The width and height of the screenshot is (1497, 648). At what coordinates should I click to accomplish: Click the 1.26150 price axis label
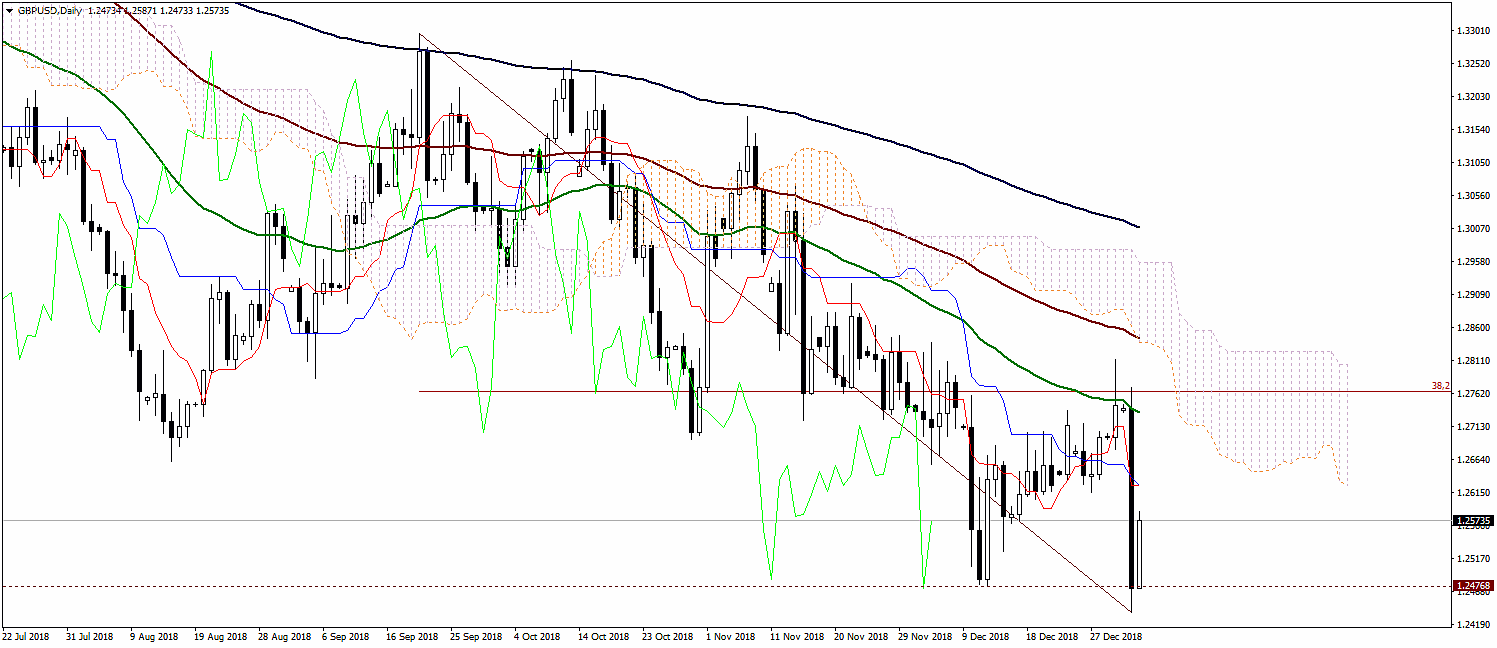tap(1473, 493)
